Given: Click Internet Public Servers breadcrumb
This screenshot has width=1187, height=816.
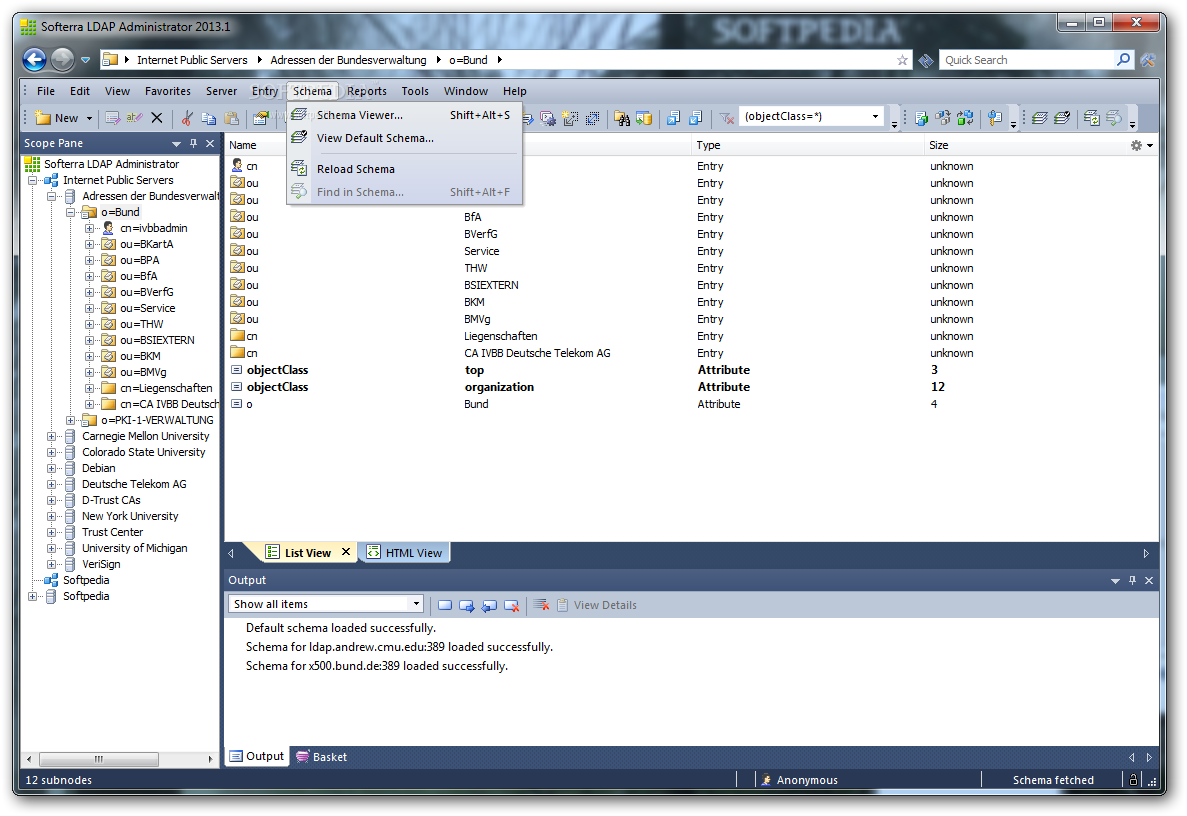Looking at the screenshot, I should (x=192, y=60).
